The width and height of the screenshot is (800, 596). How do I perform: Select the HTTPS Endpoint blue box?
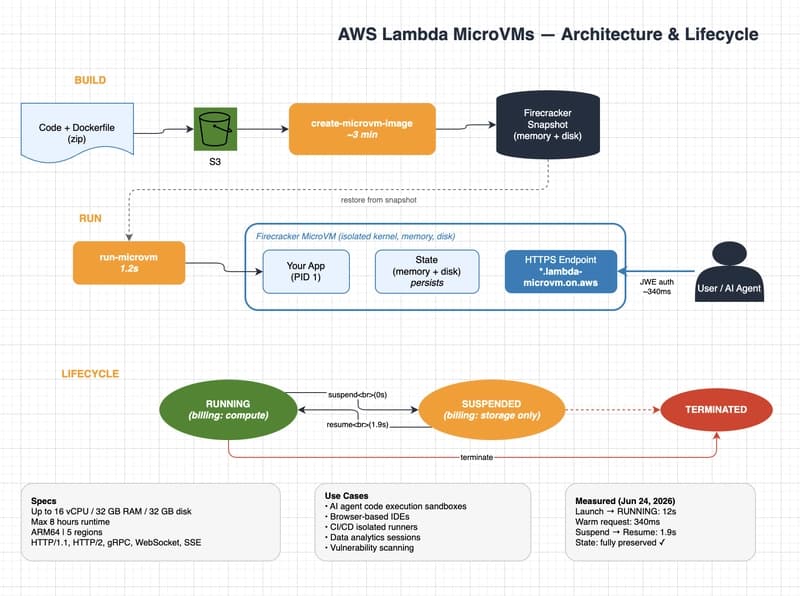click(561, 271)
